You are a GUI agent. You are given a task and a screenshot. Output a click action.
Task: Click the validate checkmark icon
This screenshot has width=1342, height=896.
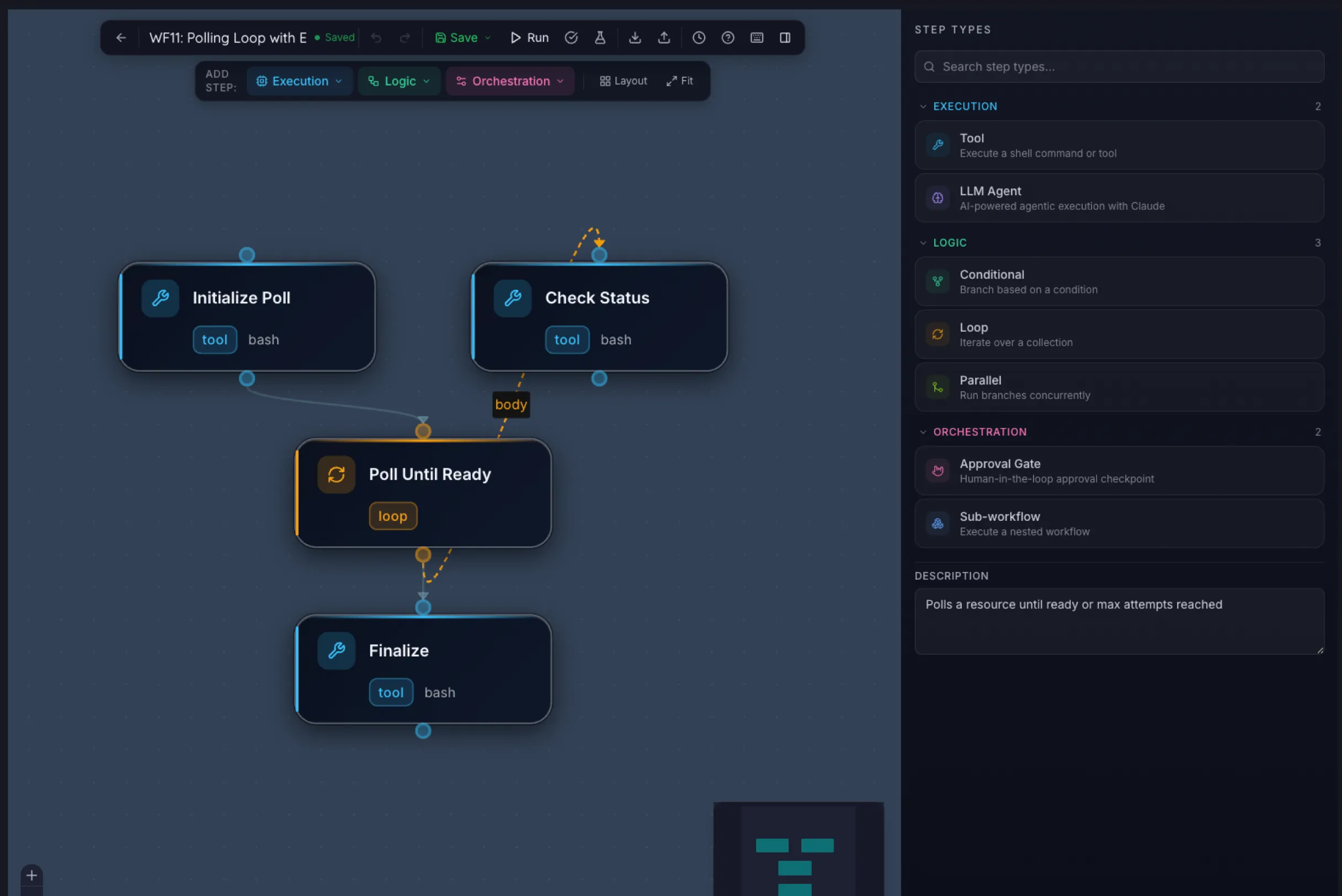(571, 38)
